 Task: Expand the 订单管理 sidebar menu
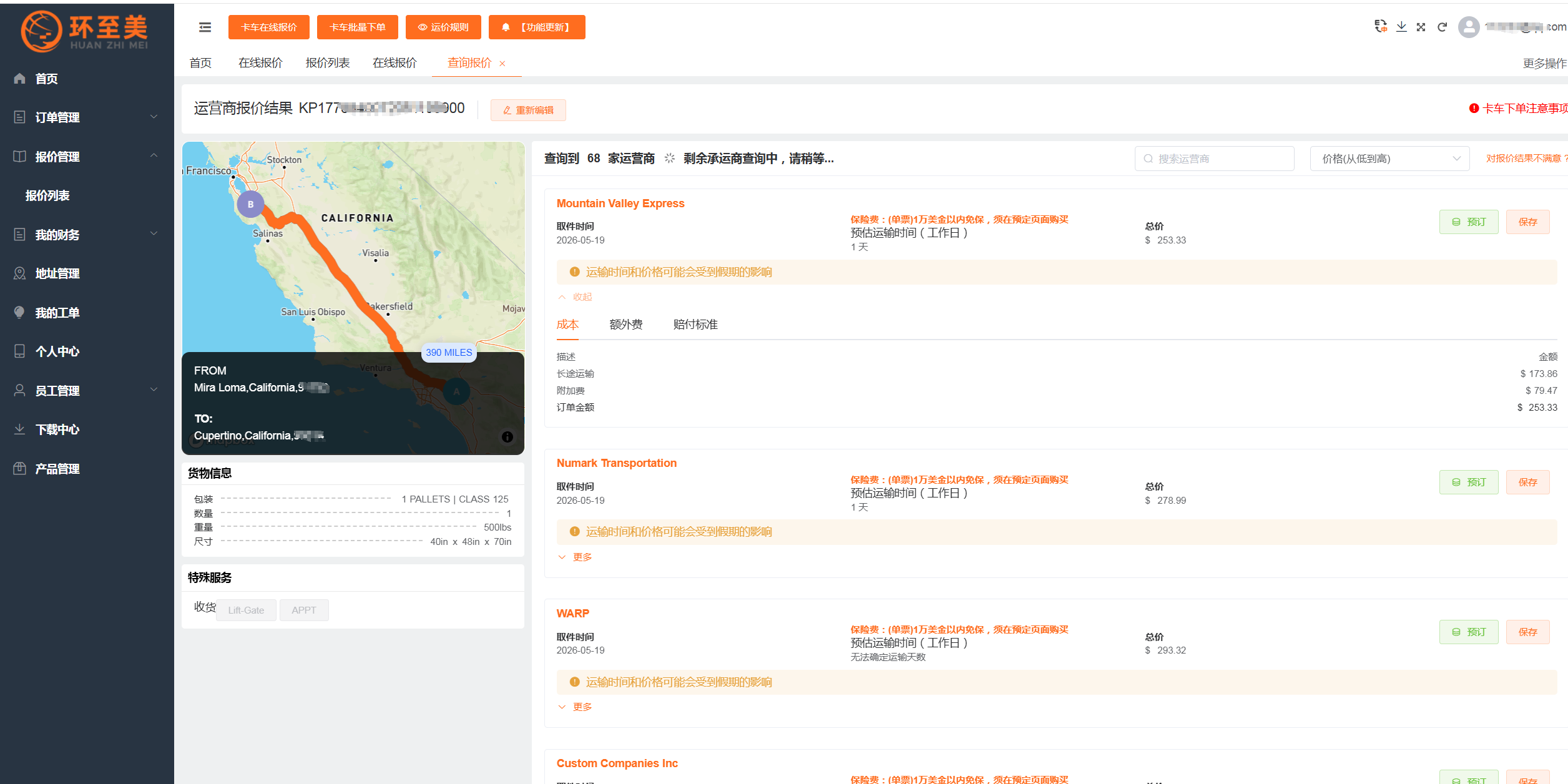154,117
